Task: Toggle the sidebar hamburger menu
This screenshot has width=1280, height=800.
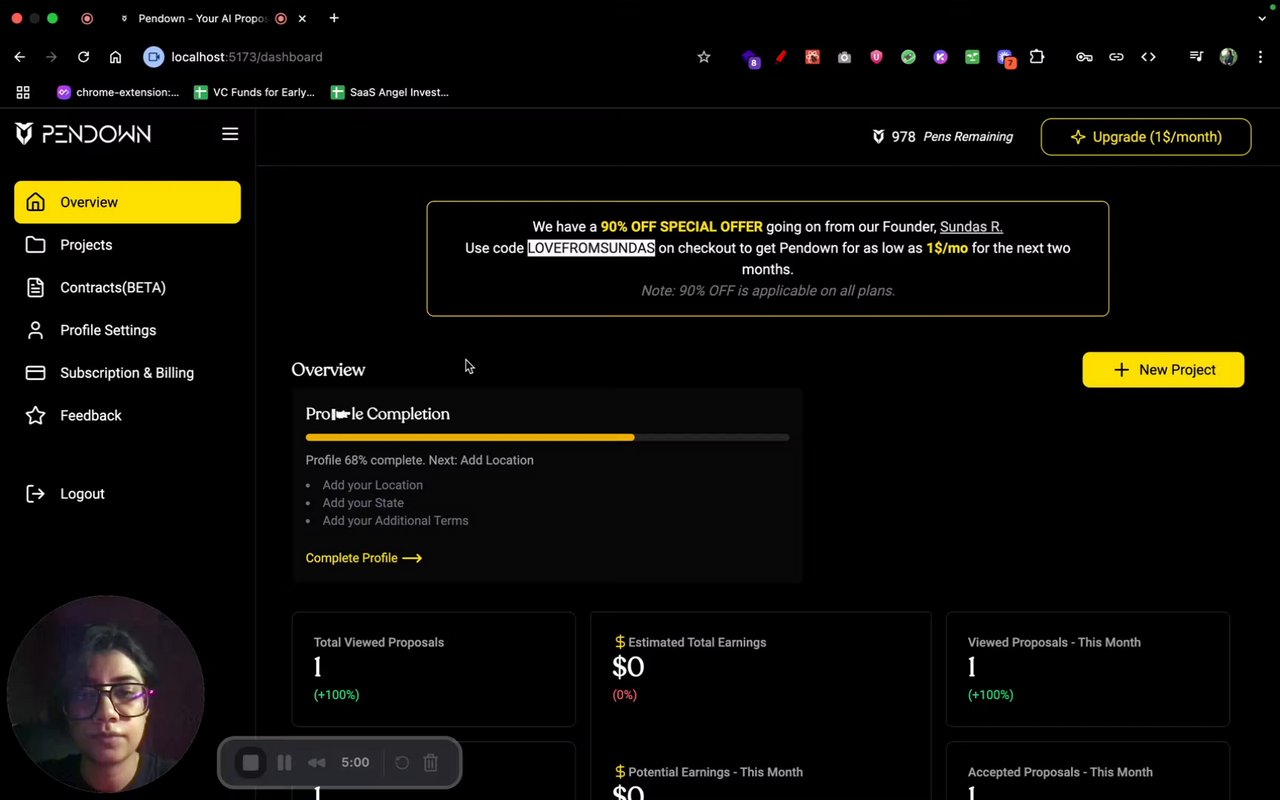Action: (x=230, y=134)
